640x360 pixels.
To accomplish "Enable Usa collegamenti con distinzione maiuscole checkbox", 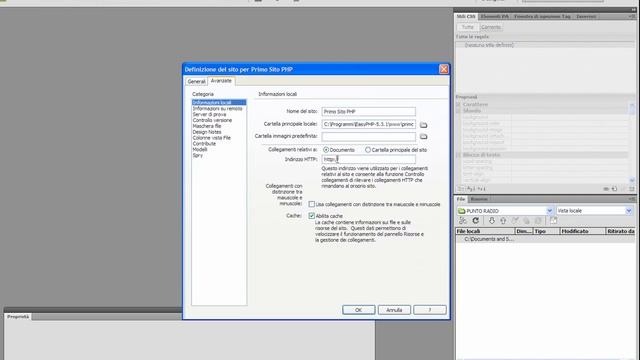I will point(312,204).
